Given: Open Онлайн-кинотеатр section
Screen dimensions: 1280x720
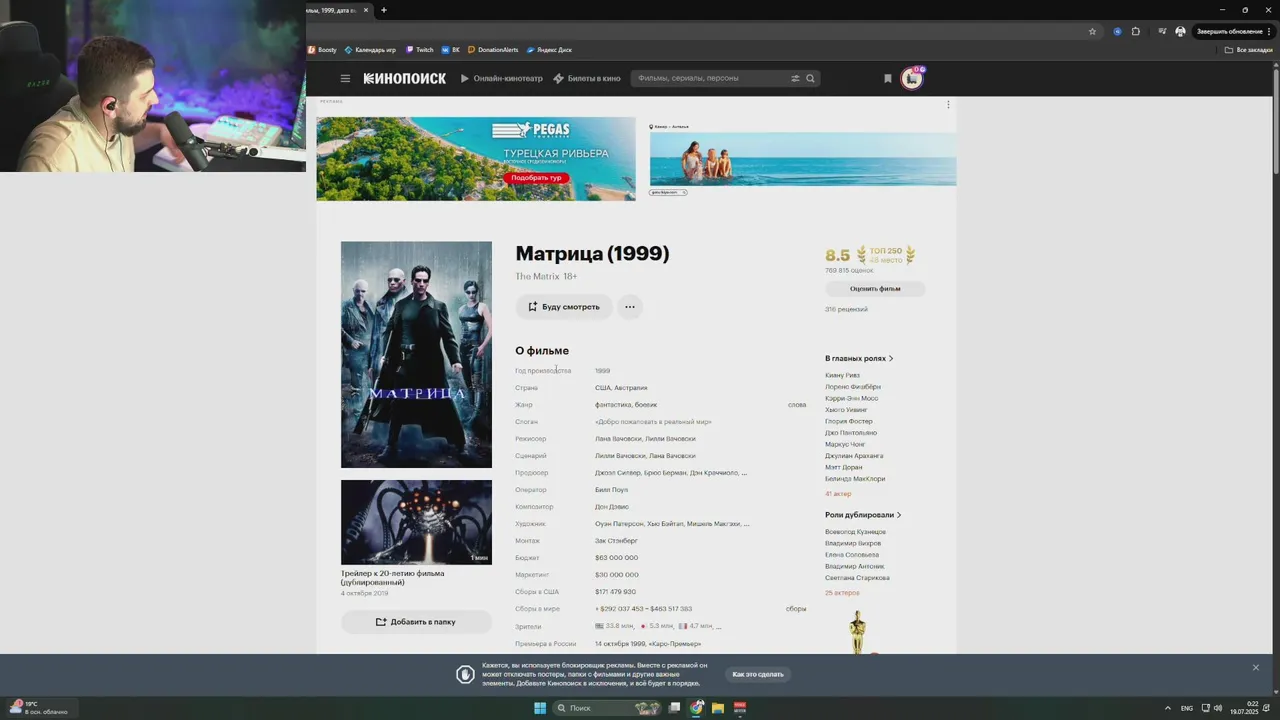Looking at the screenshot, I should (502, 78).
